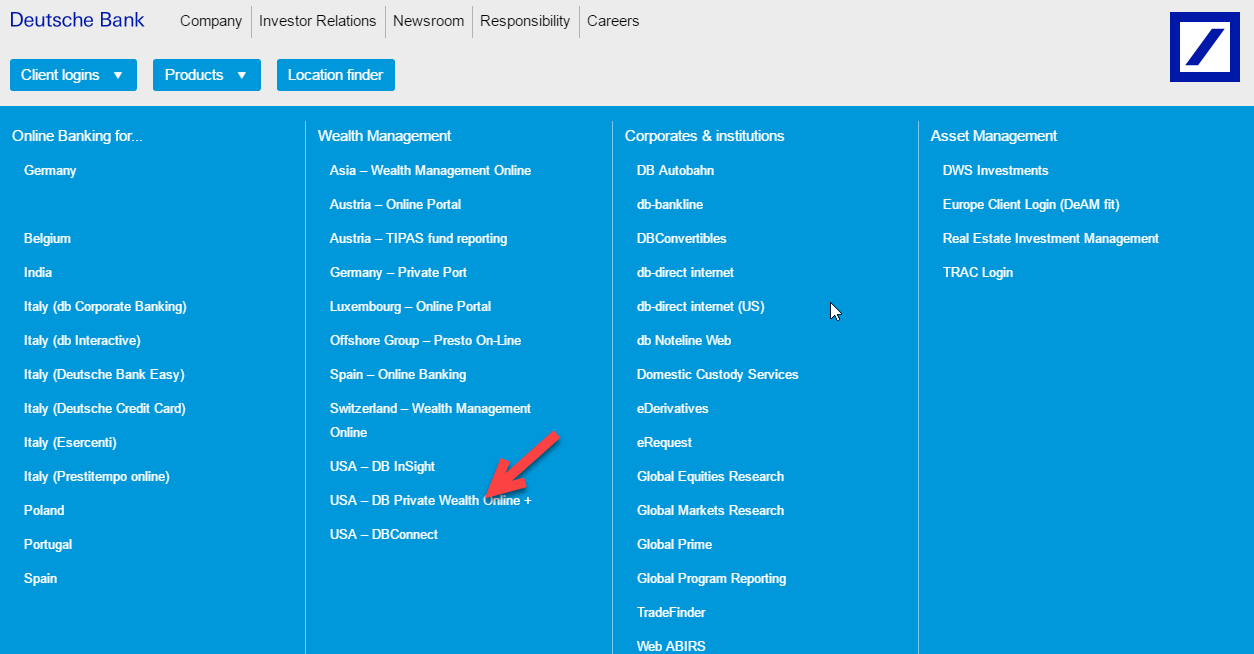Select Germany online banking

(50, 170)
